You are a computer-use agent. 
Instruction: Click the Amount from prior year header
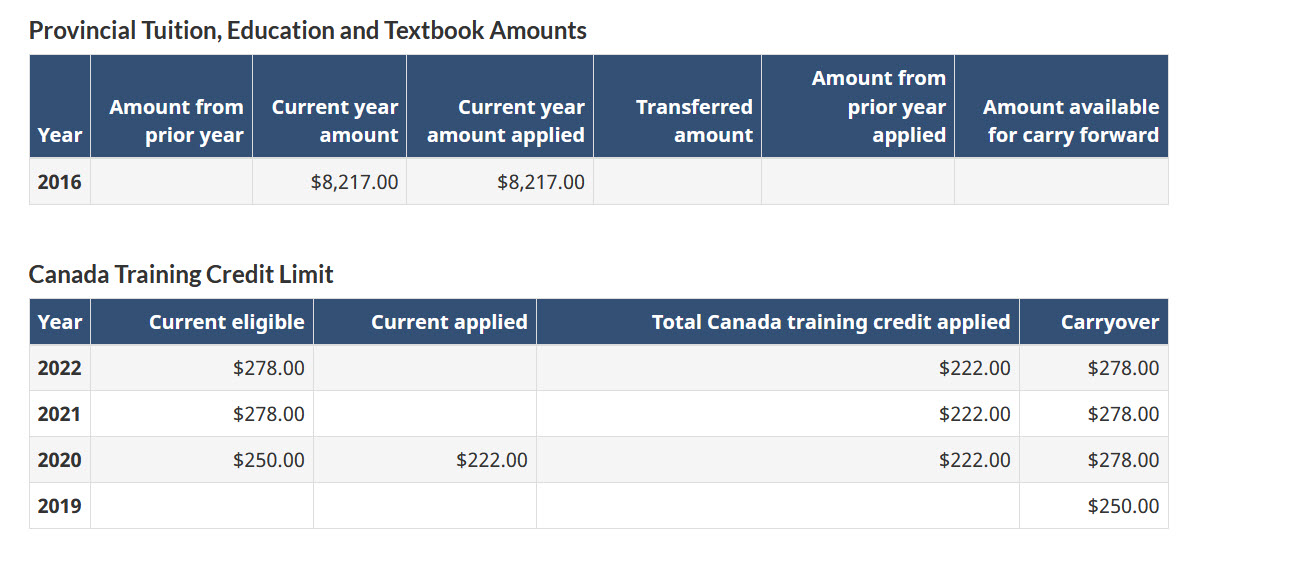point(171,107)
